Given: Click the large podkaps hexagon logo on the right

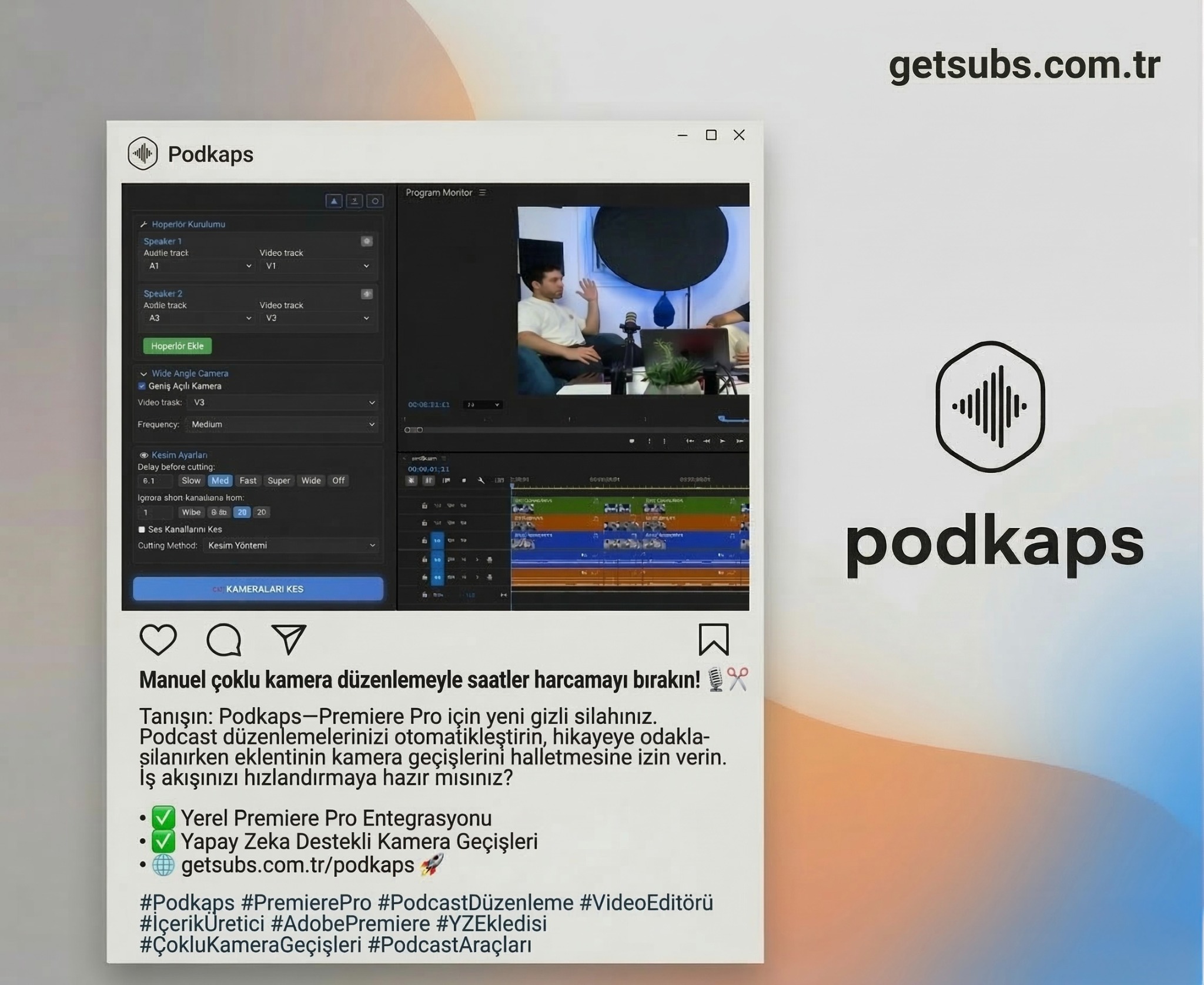Looking at the screenshot, I should (990, 406).
